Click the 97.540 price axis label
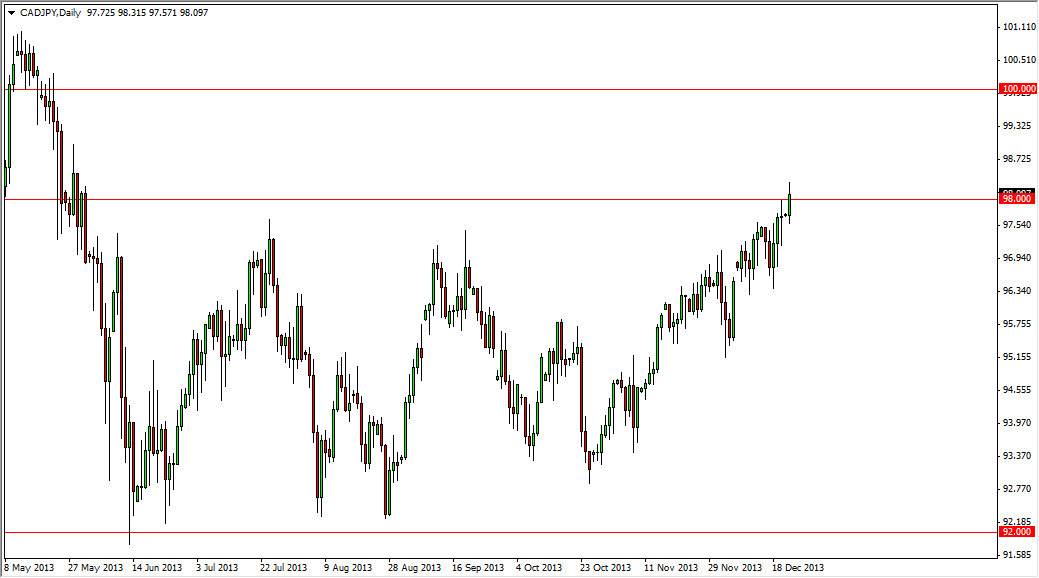 [x=1017, y=225]
